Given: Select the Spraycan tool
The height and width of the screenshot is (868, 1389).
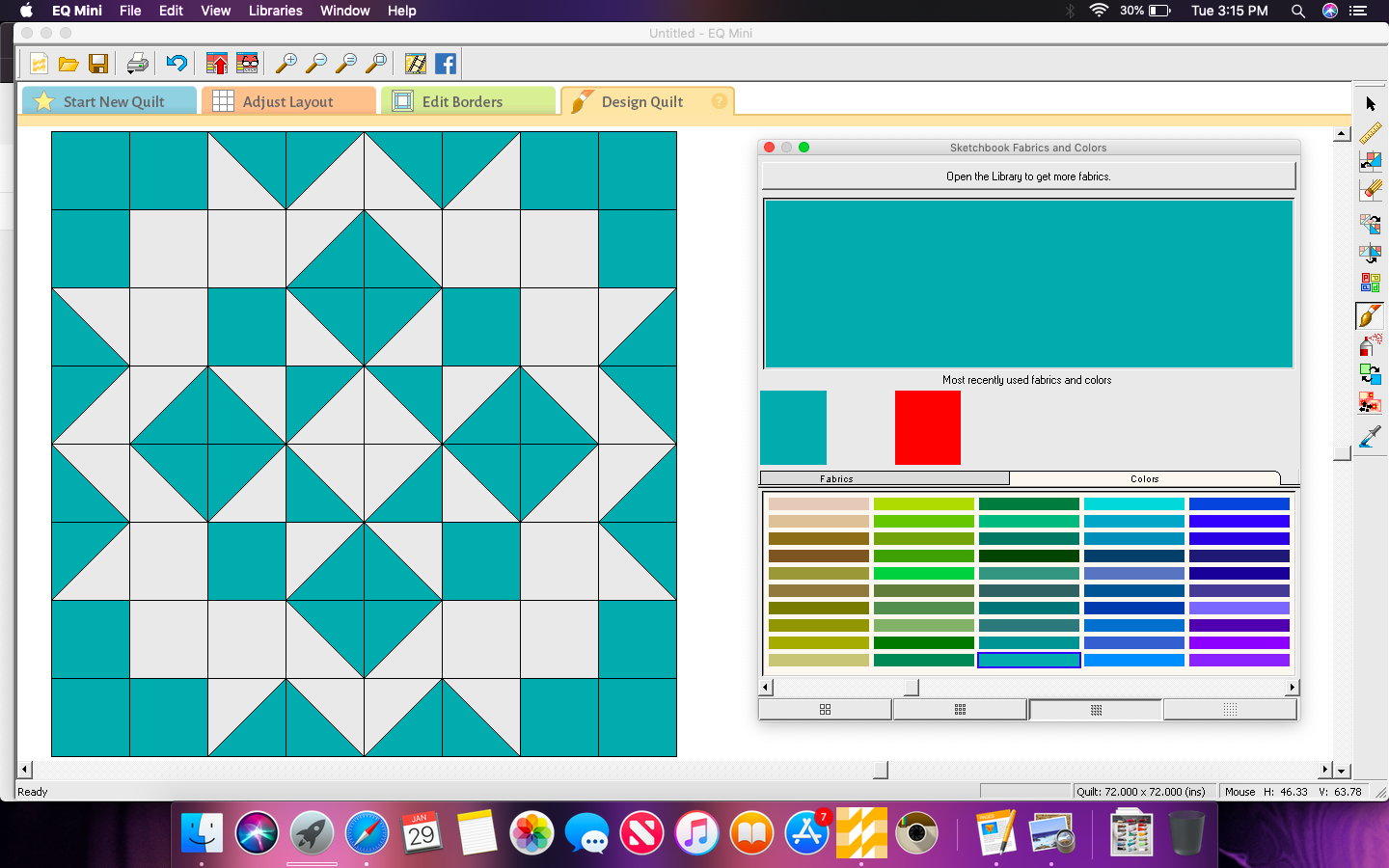Looking at the screenshot, I should tap(1371, 344).
